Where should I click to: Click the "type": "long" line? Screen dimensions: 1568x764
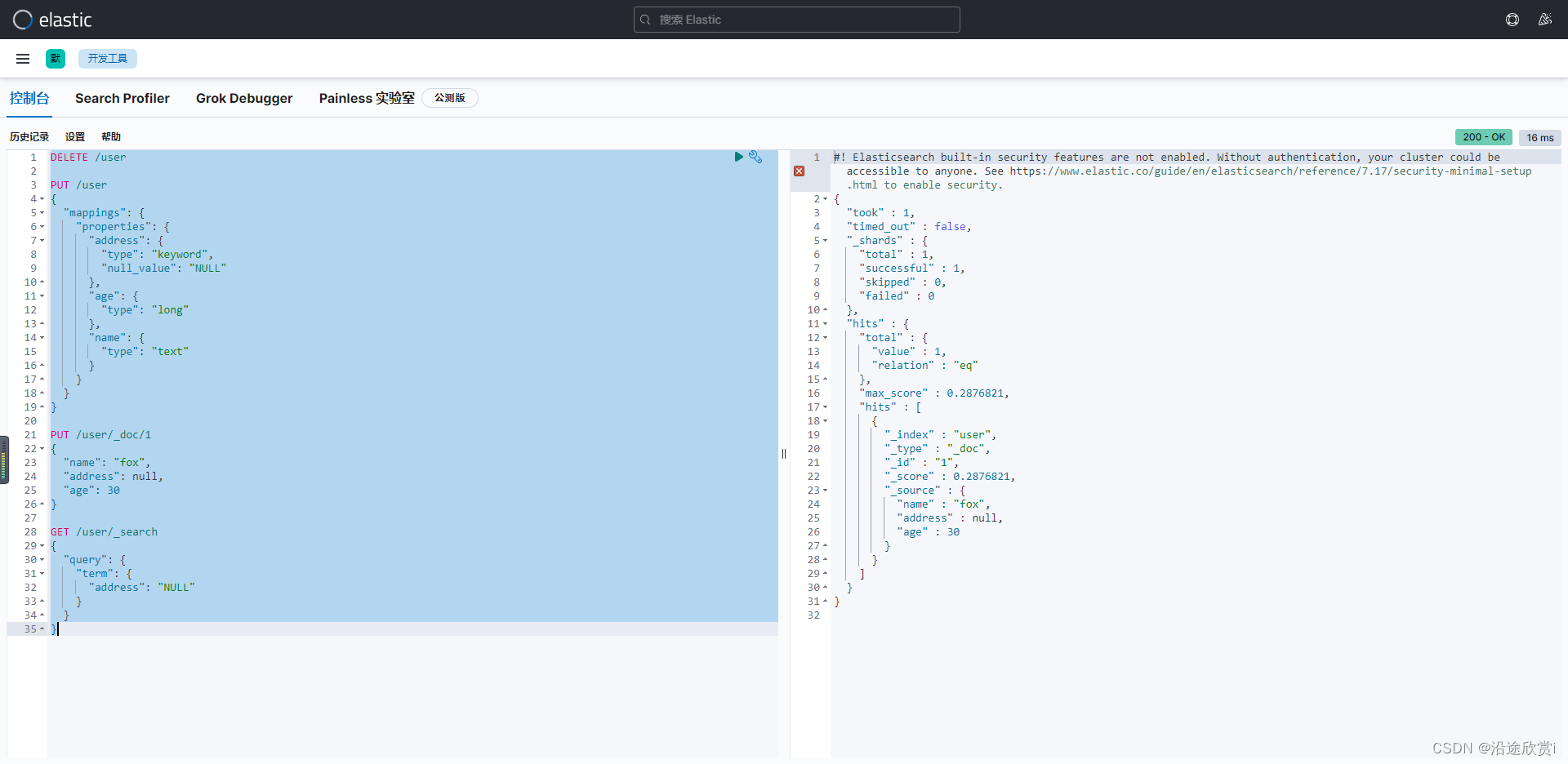point(145,309)
